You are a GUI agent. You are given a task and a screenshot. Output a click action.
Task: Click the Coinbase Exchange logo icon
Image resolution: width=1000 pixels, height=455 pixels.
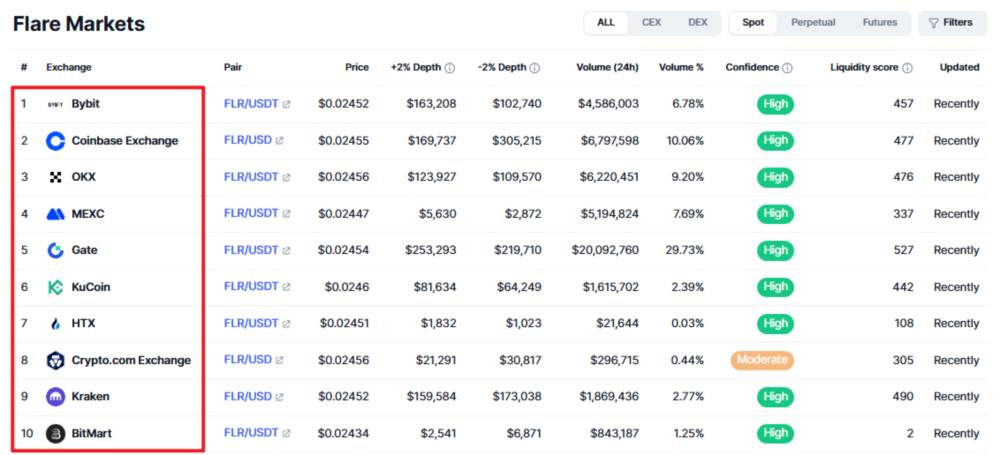55,140
